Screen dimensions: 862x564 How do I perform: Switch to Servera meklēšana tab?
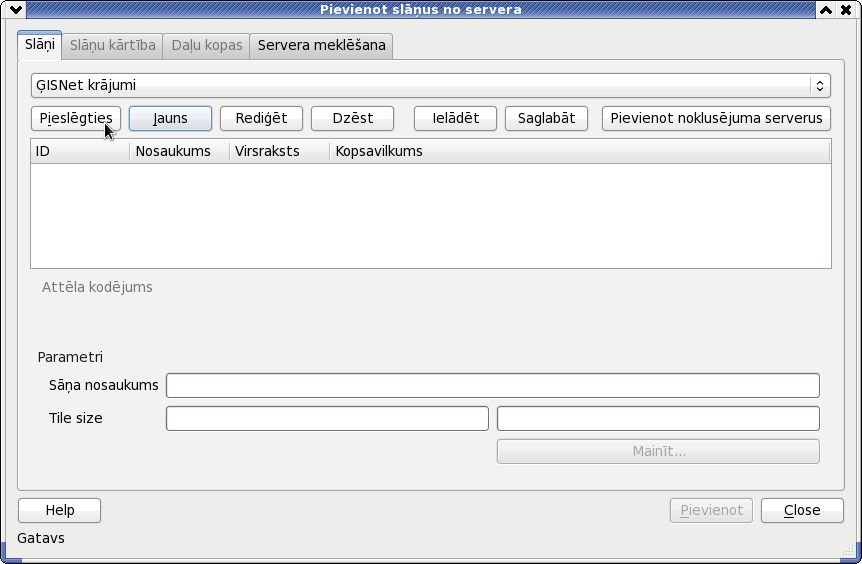click(x=322, y=46)
